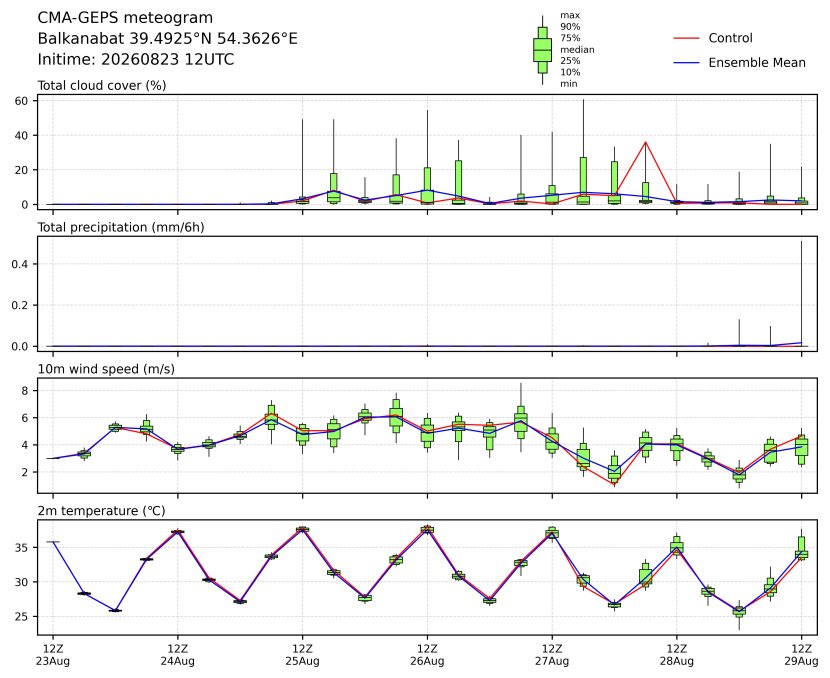The height and width of the screenshot is (678, 830).
Task: Click the red Control legend line sample
Action: [687, 38]
